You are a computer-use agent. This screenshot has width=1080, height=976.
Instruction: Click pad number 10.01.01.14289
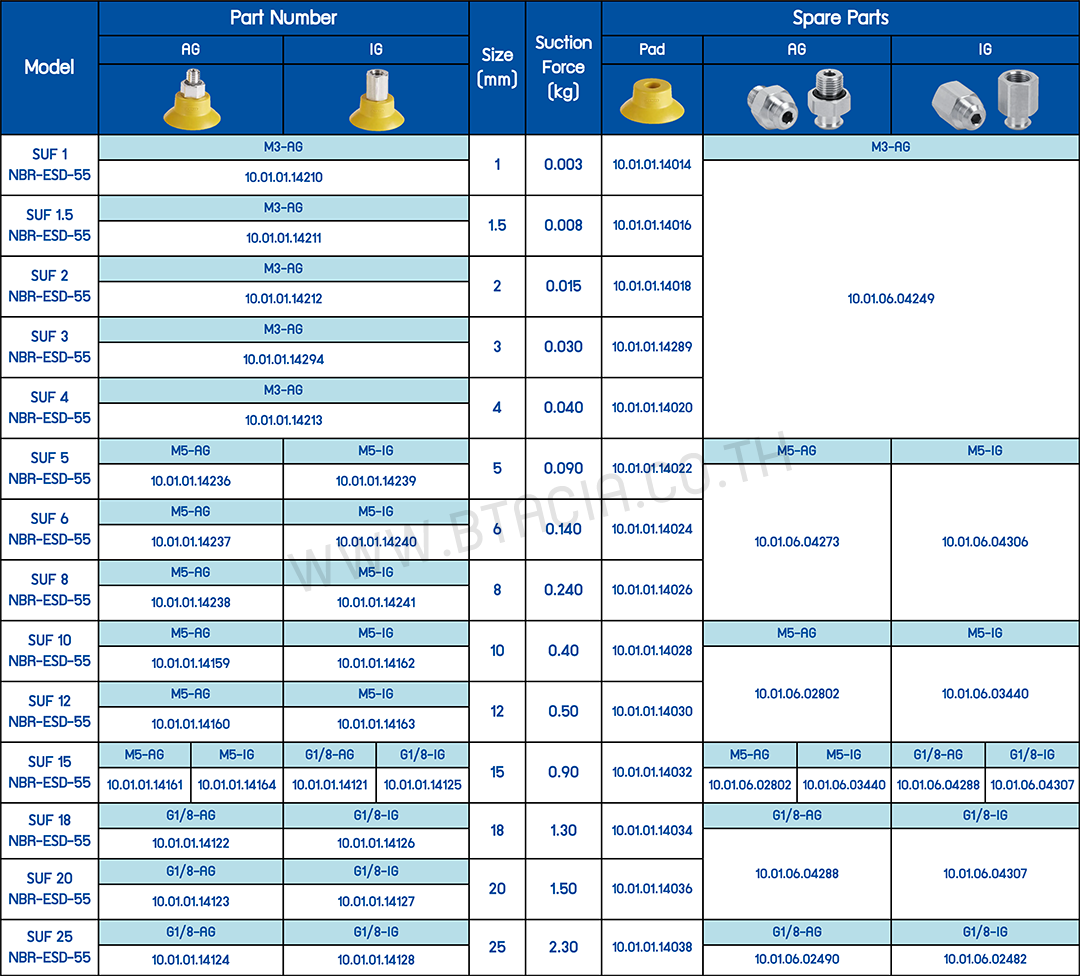(x=652, y=346)
